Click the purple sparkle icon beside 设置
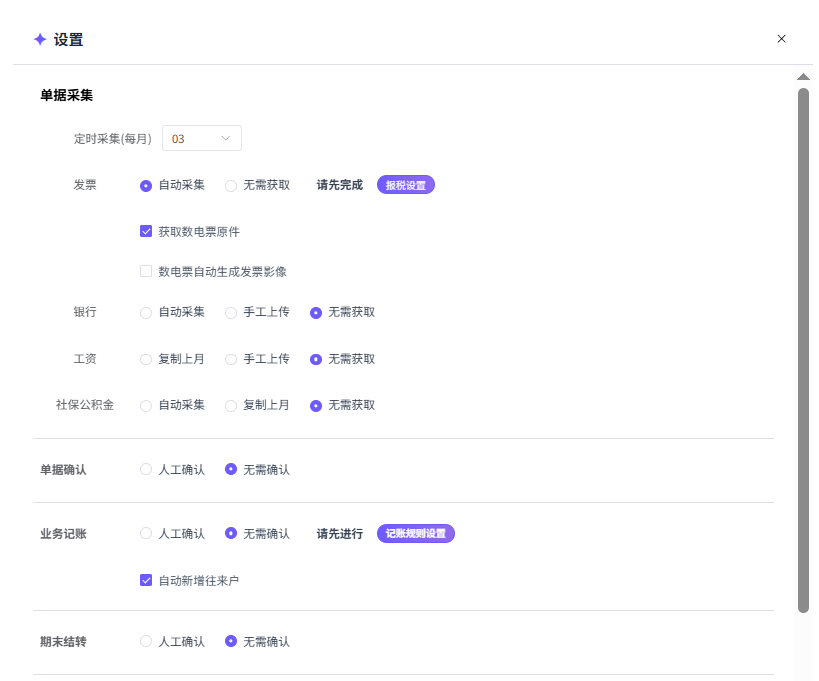Screen dimensions: 819x681 point(40,39)
